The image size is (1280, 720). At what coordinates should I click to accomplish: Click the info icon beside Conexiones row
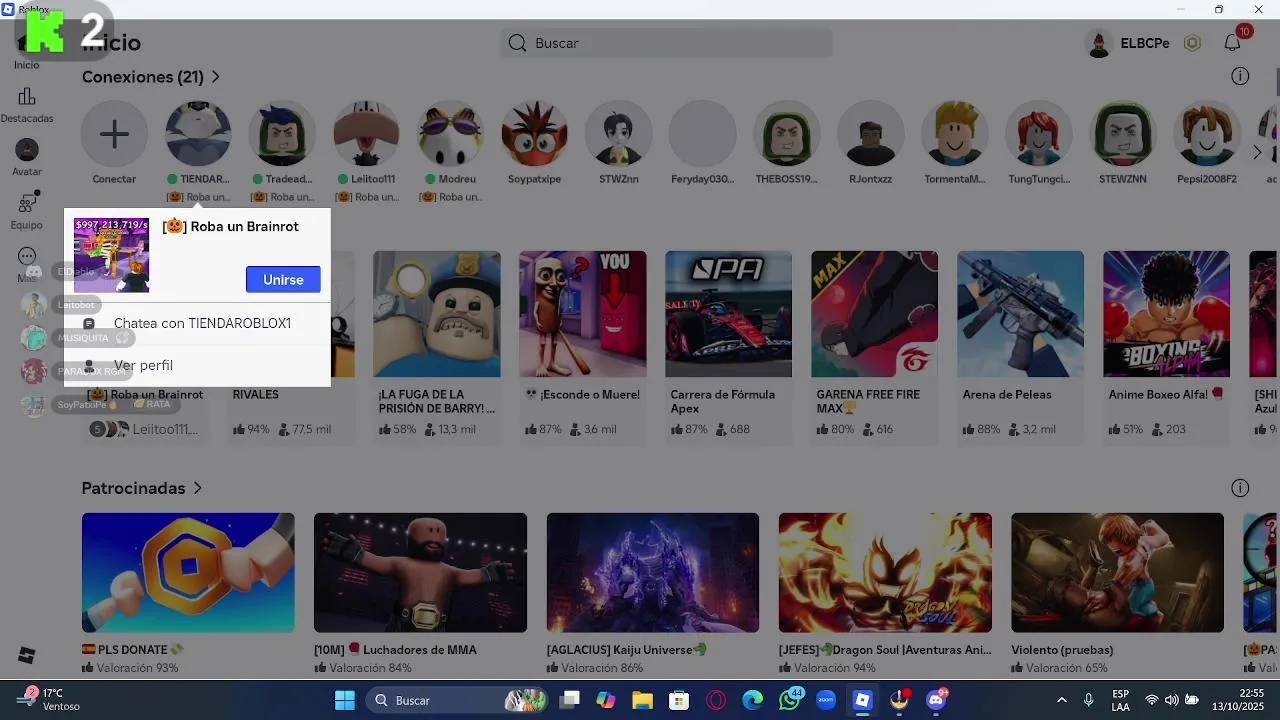1240,77
